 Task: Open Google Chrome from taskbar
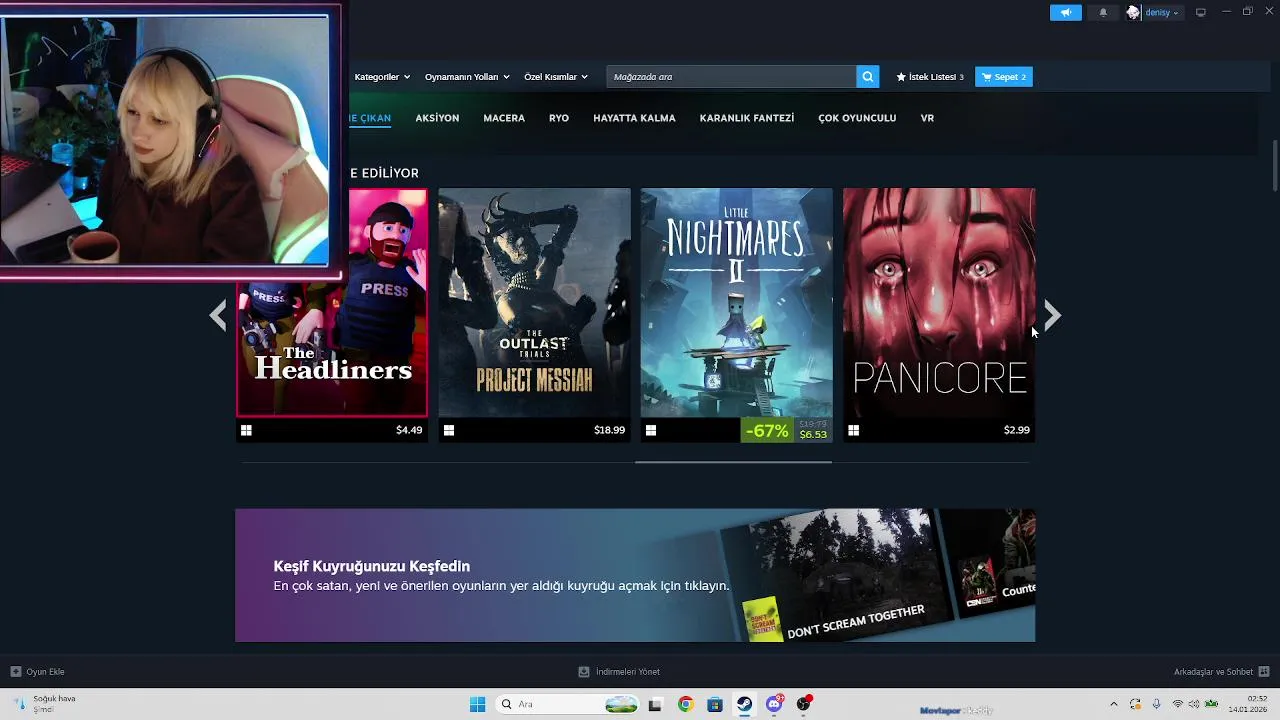click(685, 704)
